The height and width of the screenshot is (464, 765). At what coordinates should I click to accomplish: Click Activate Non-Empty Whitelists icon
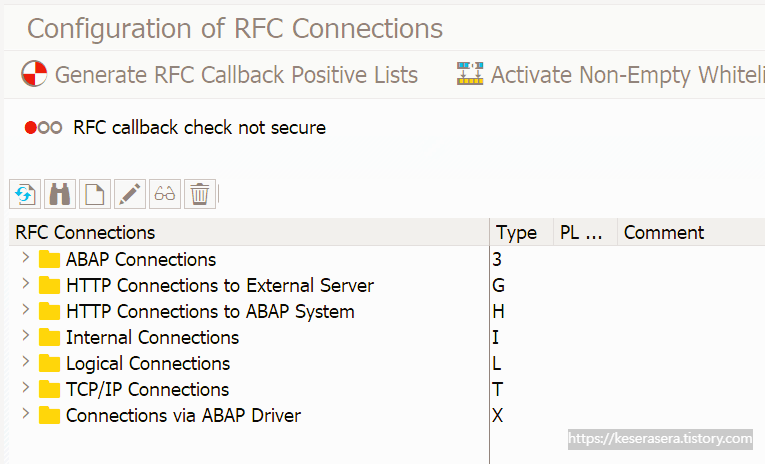click(x=470, y=74)
